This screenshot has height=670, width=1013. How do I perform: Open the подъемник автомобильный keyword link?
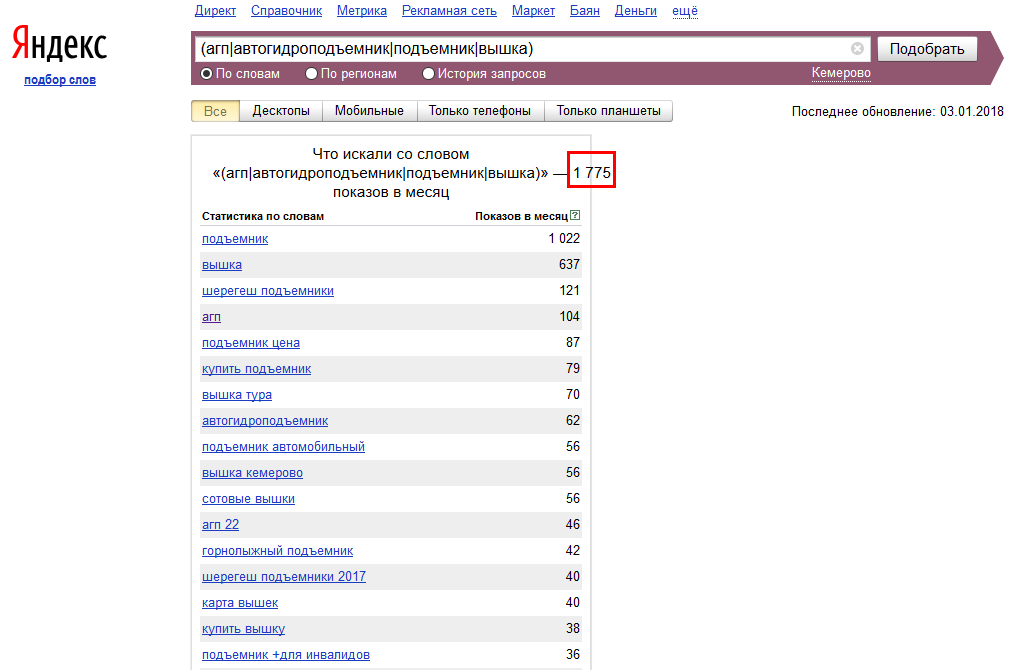click(283, 447)
